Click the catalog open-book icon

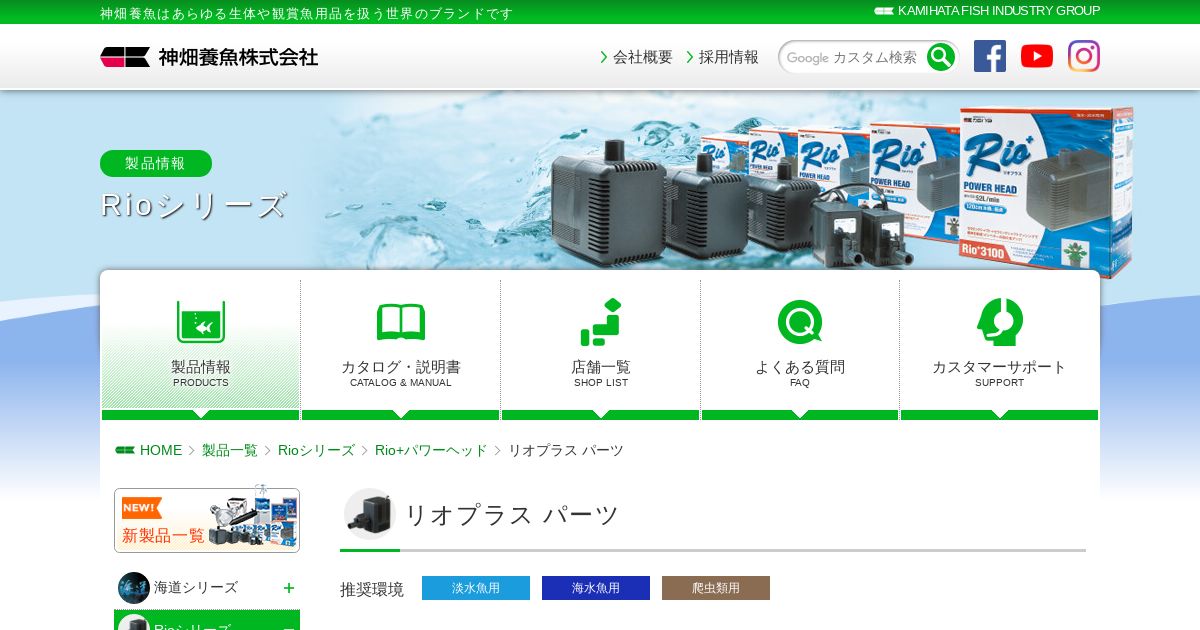click(x=401, y=322)
